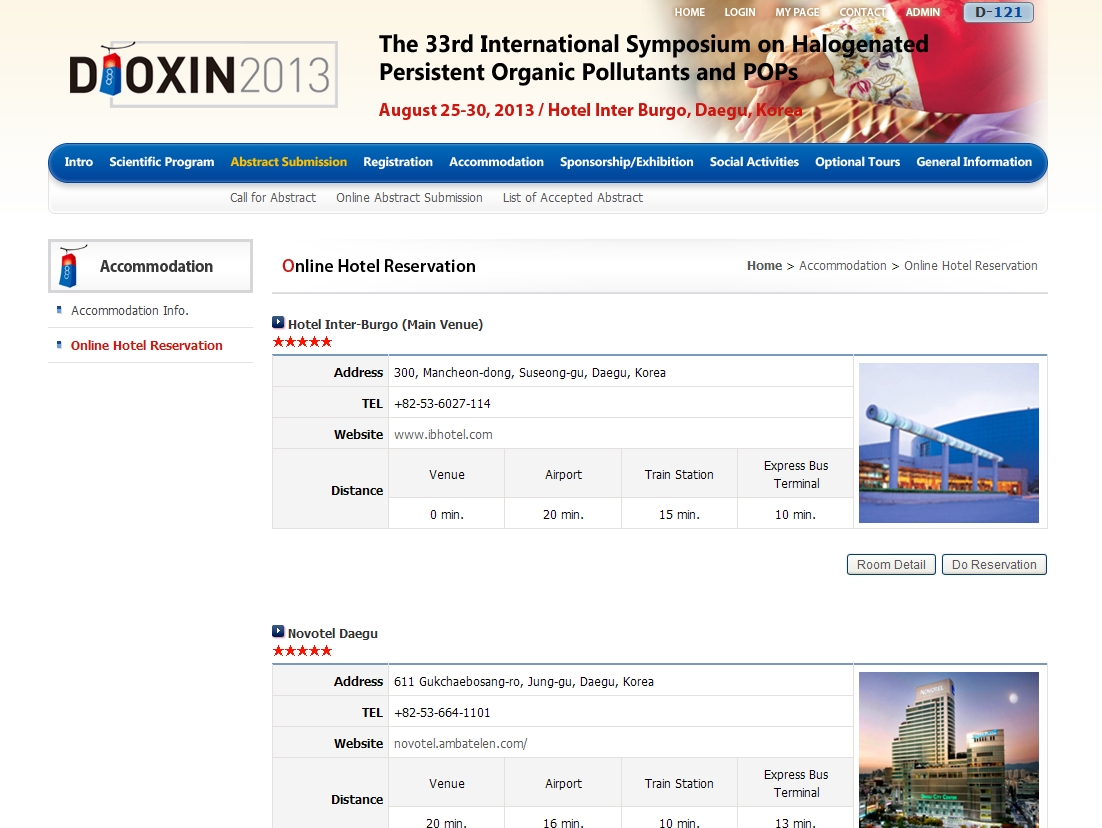Click the bullet icon beside Accommodation Info.
This screenshot has height=828, width=1102.
coord(59,309)
